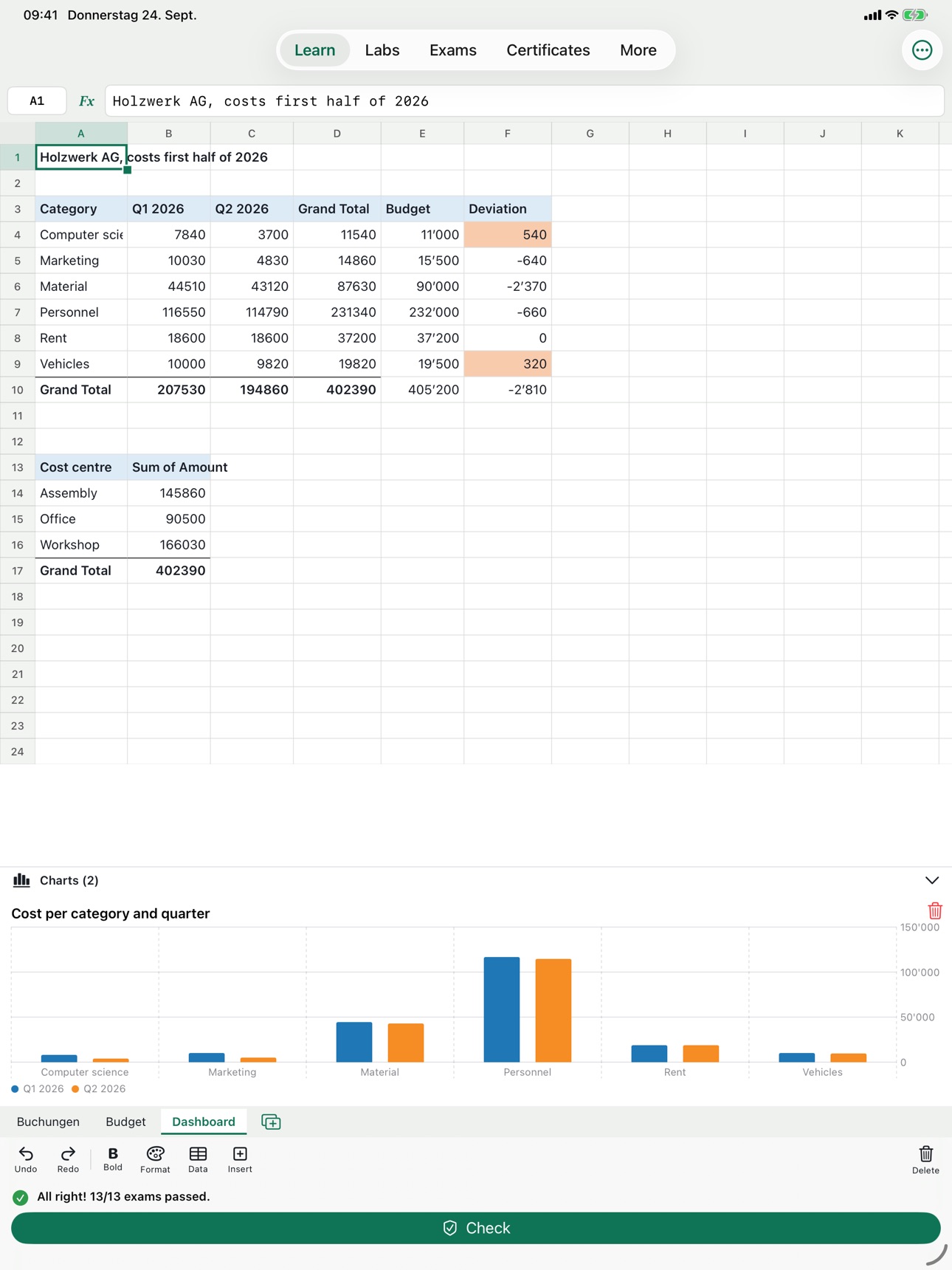Image resolution: width=952 pixels, height=1270 pixels.
Task: Undo the last action
Action: click(x=26, y=1159)
